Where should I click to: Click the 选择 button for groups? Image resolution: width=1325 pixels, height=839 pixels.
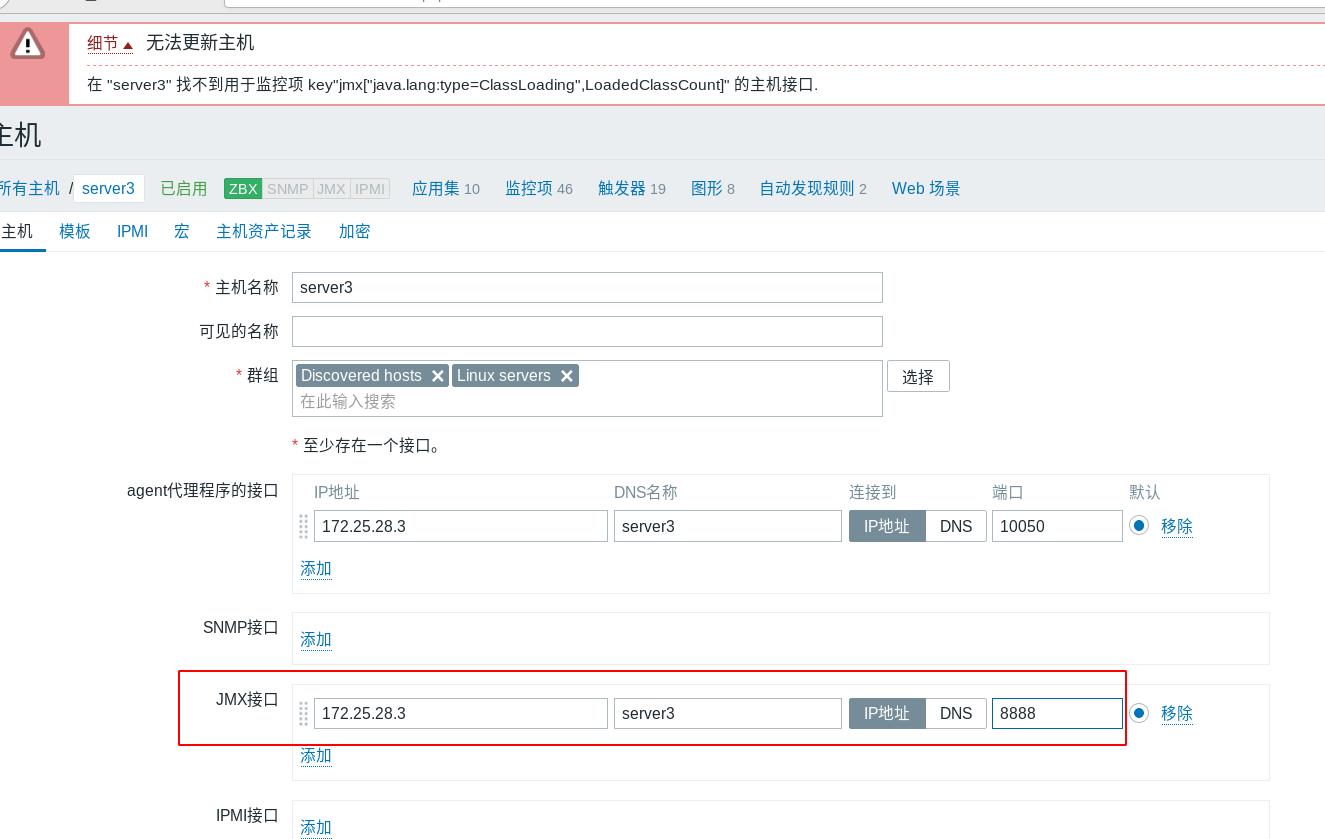point(918,377)
